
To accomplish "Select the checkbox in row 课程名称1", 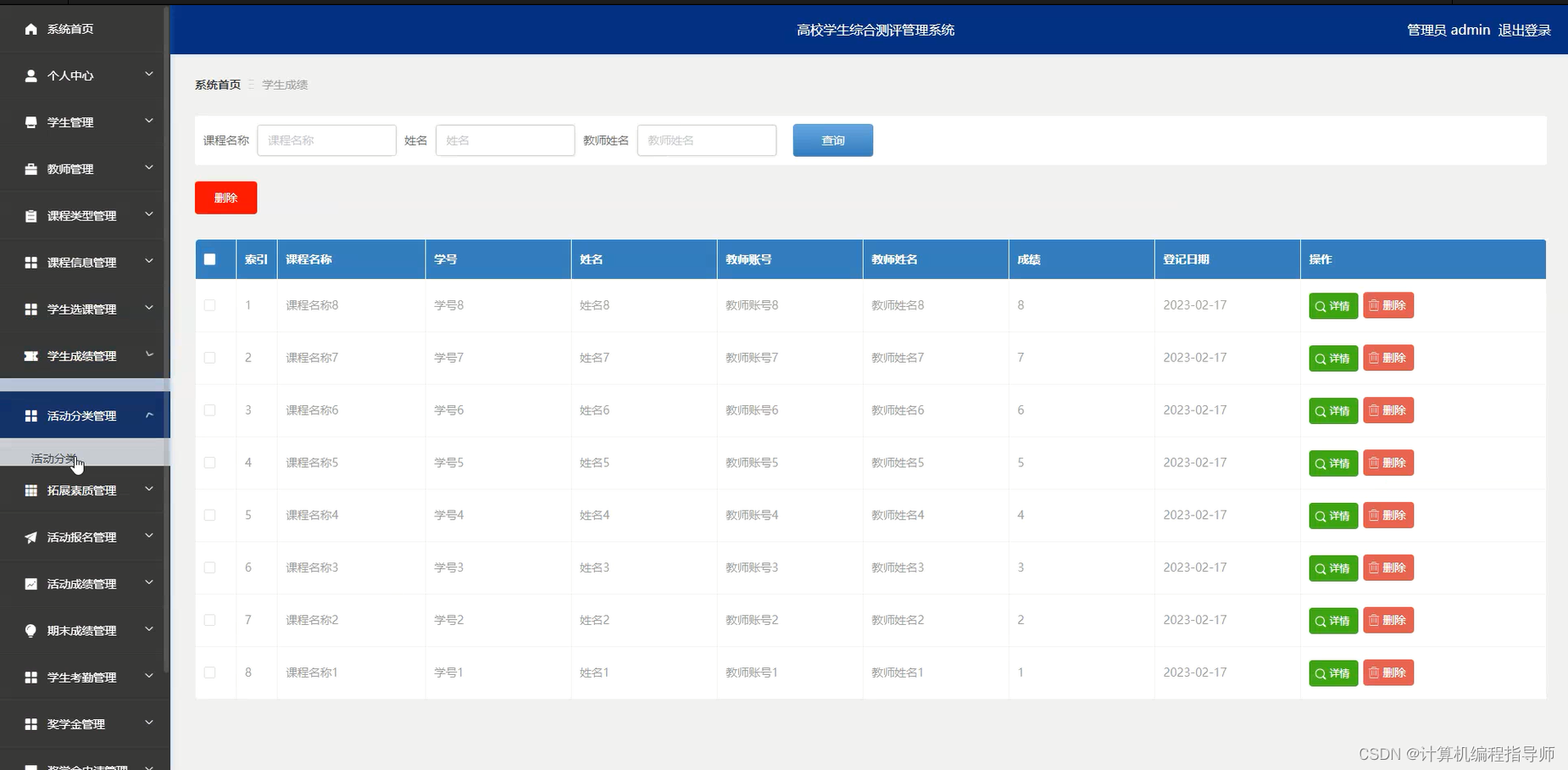I will [x=209, y=672].
